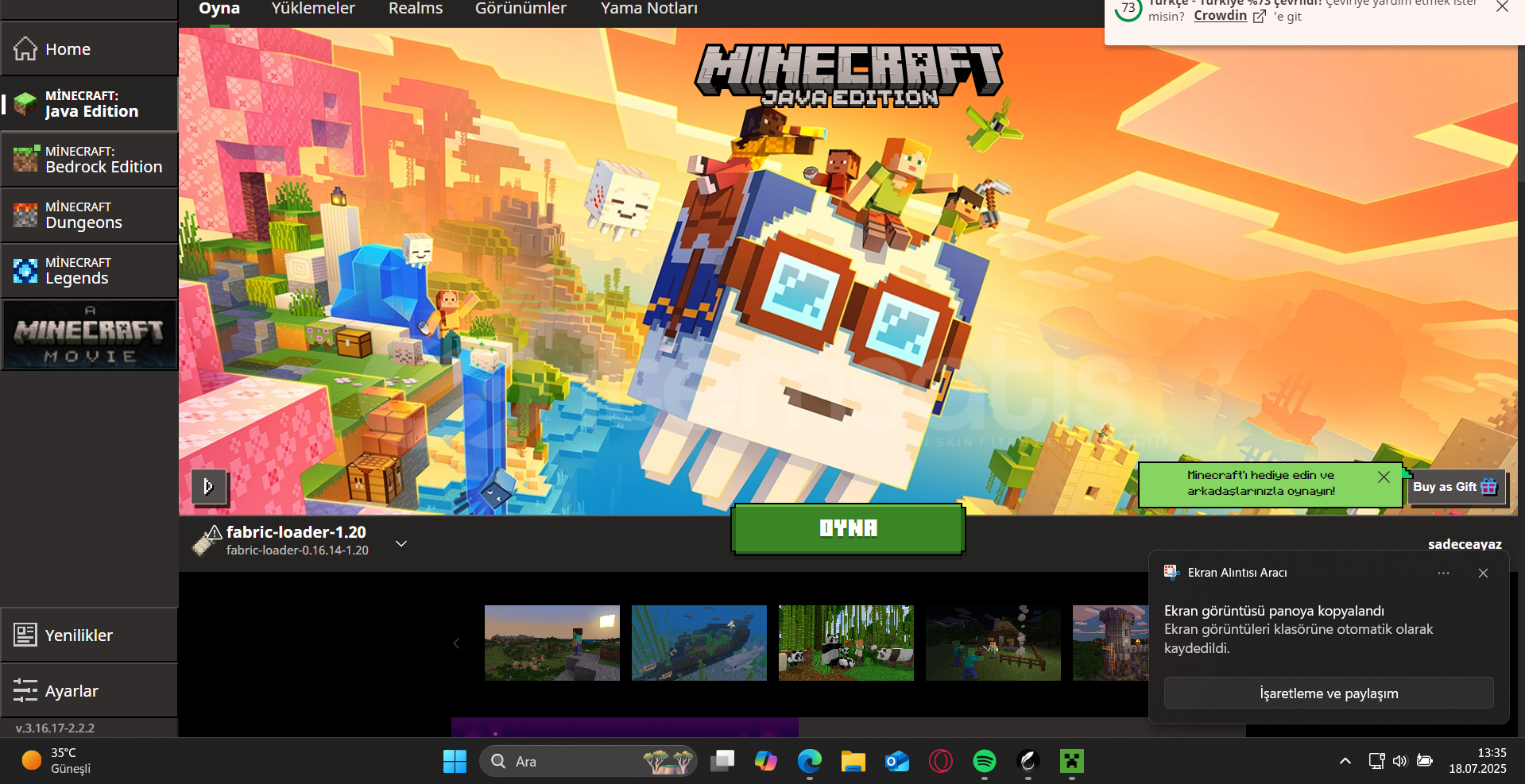1525x784 pixels.
Task: Switch to the Oyna tab
Action: (219, 9)
